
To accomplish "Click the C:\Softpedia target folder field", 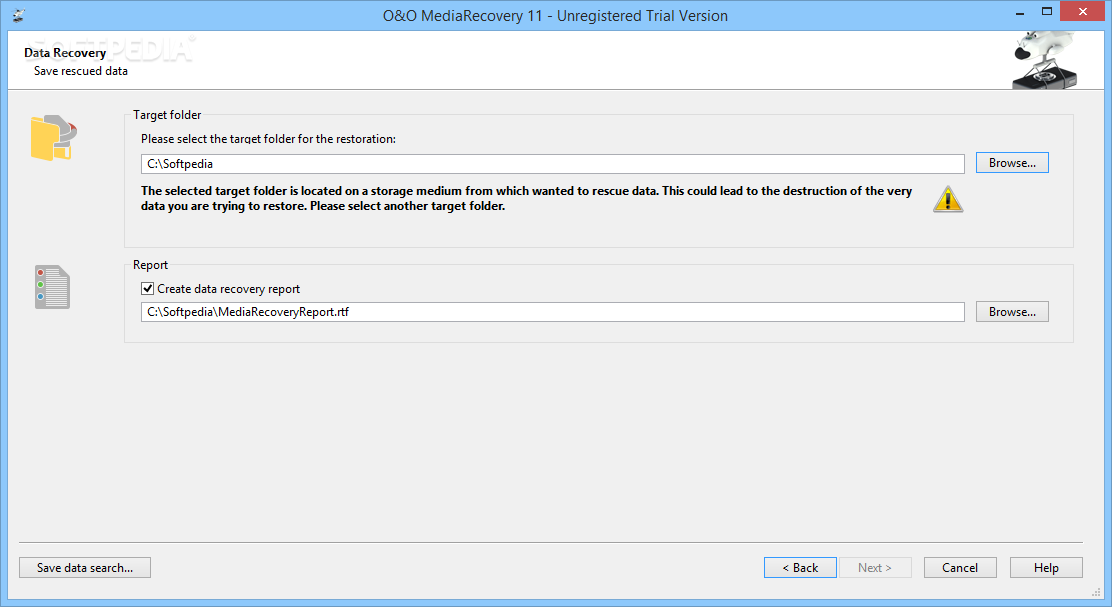I will click(552, 164).
